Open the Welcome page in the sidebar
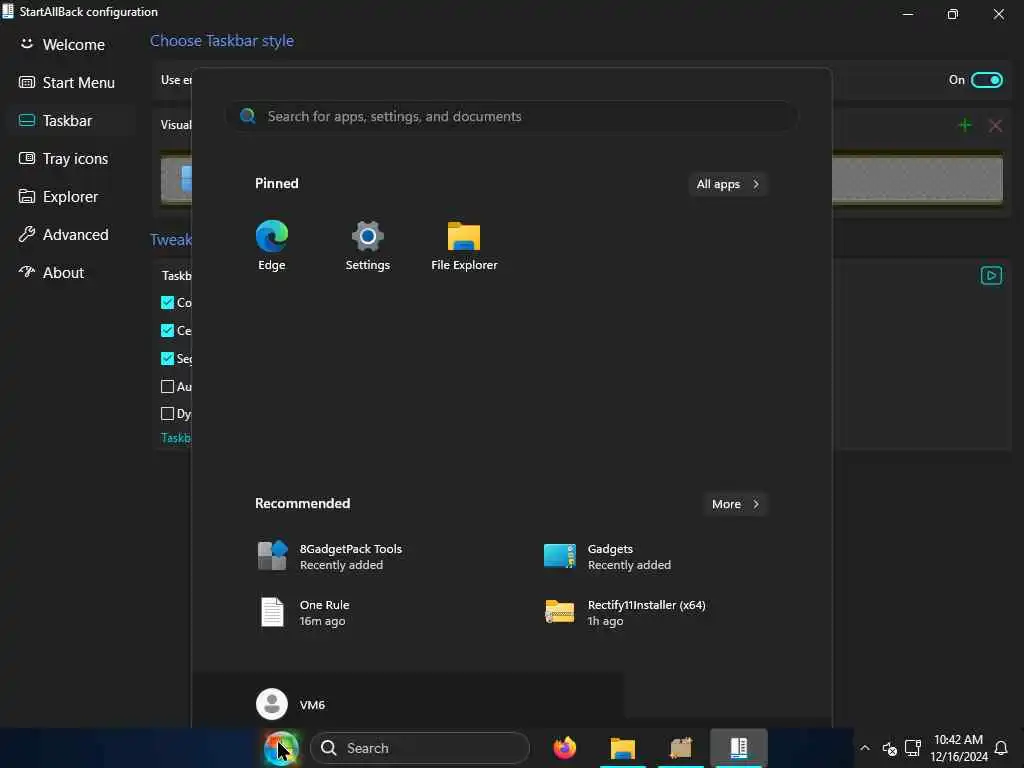This screenshot has height=768, width=1024. click(63, 44)
